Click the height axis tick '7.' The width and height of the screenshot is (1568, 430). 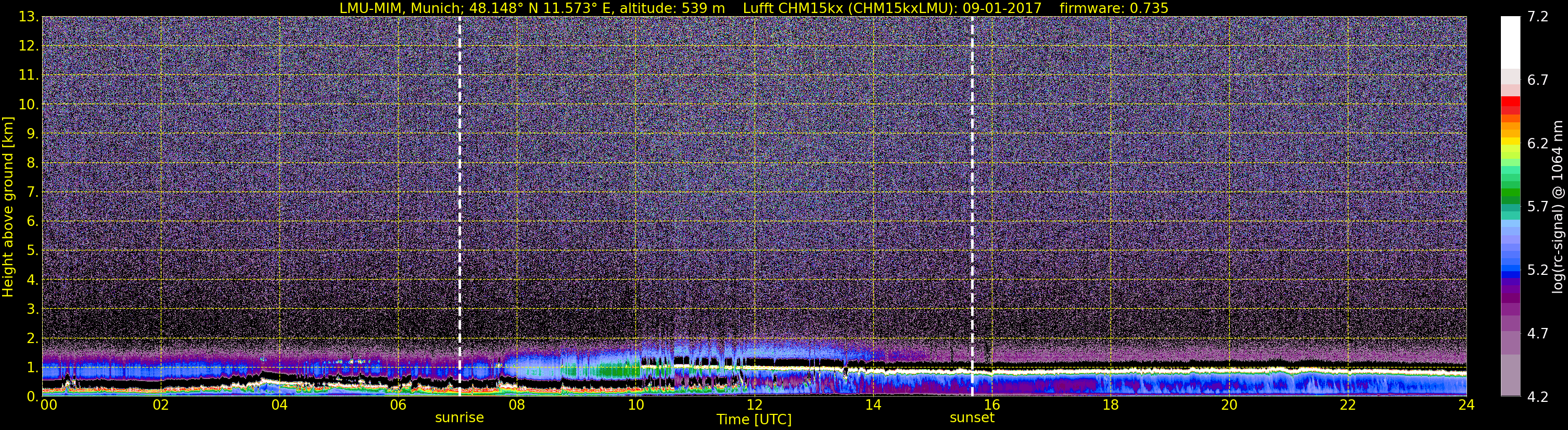coord(33,193)
